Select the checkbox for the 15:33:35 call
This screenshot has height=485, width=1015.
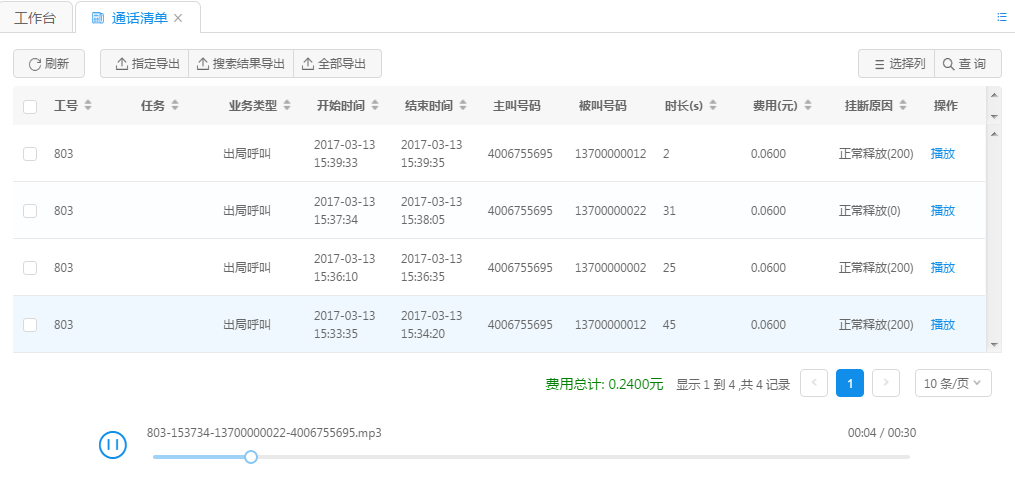[x=30, y=325]
